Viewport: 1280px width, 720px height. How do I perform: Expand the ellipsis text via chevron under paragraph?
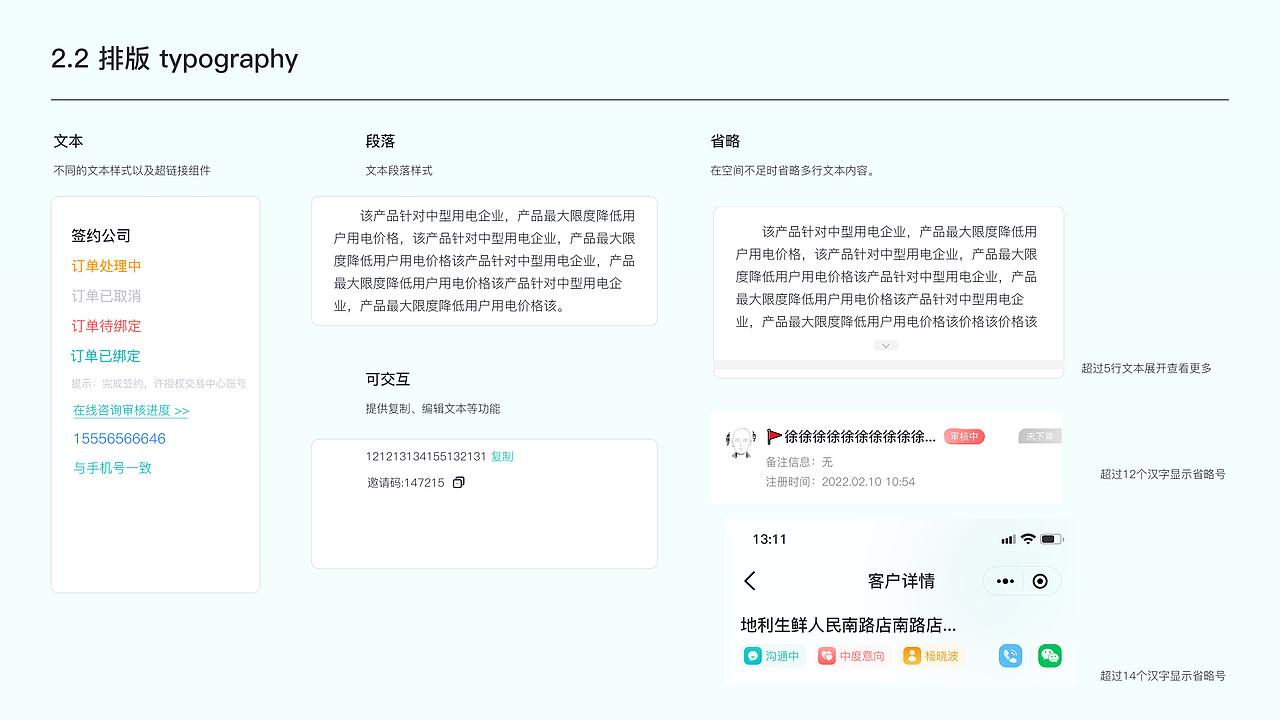click(885, 345)
